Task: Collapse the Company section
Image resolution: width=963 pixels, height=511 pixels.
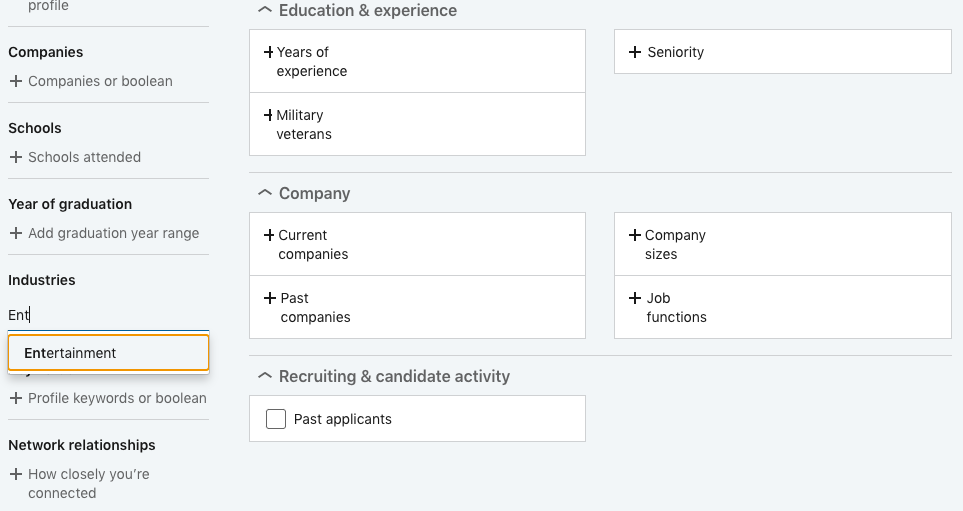Action: (x=265, y=193)
